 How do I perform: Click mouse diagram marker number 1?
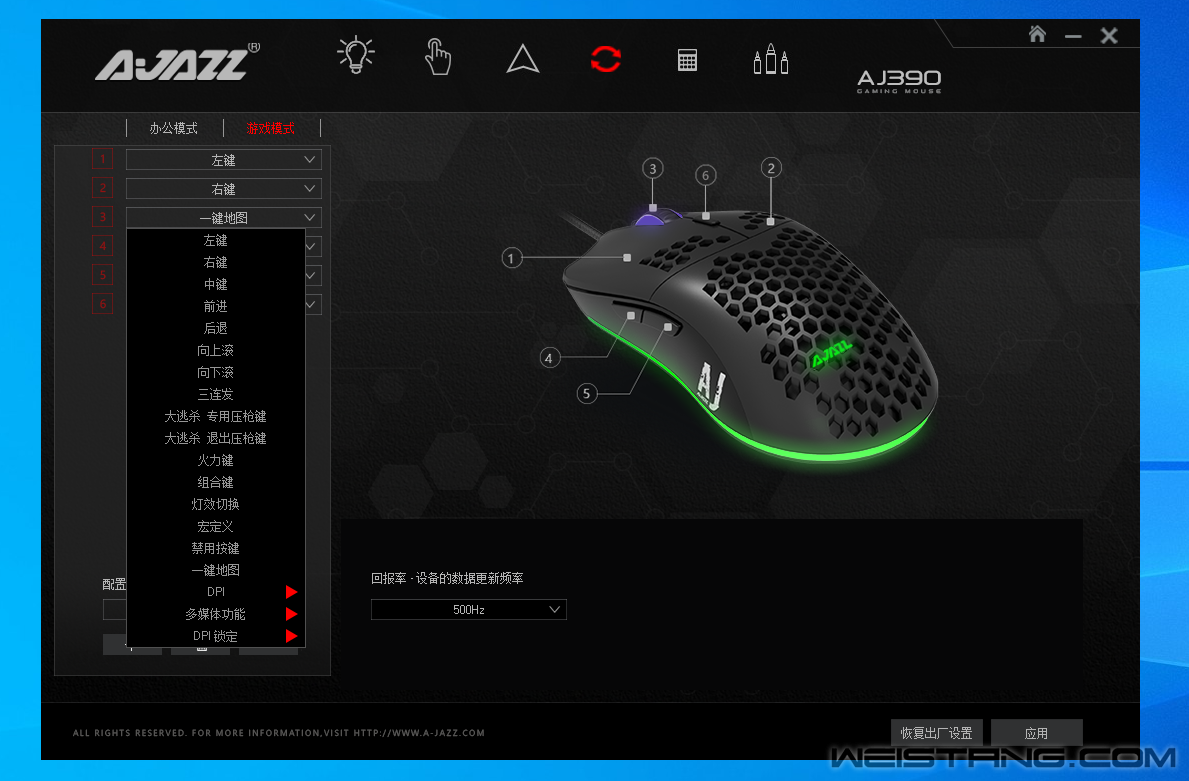click(x=512, y=259)
